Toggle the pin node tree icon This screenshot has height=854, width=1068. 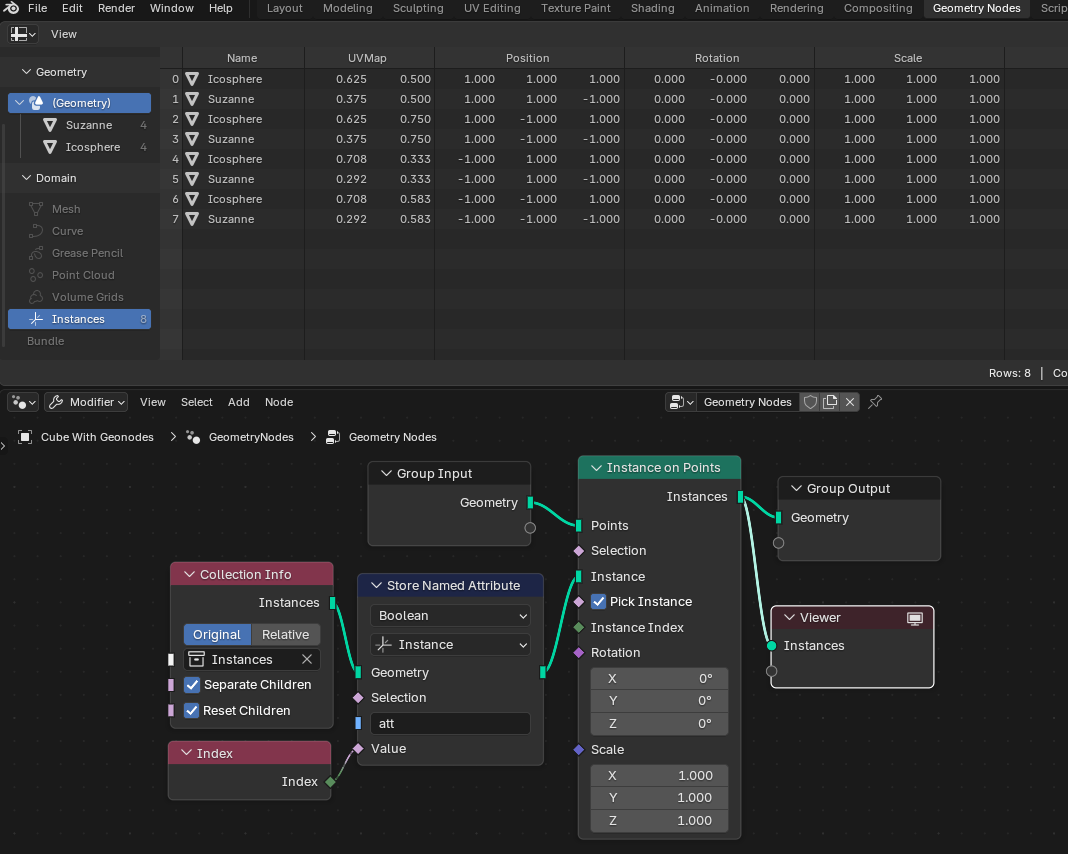tap(875, 402)
